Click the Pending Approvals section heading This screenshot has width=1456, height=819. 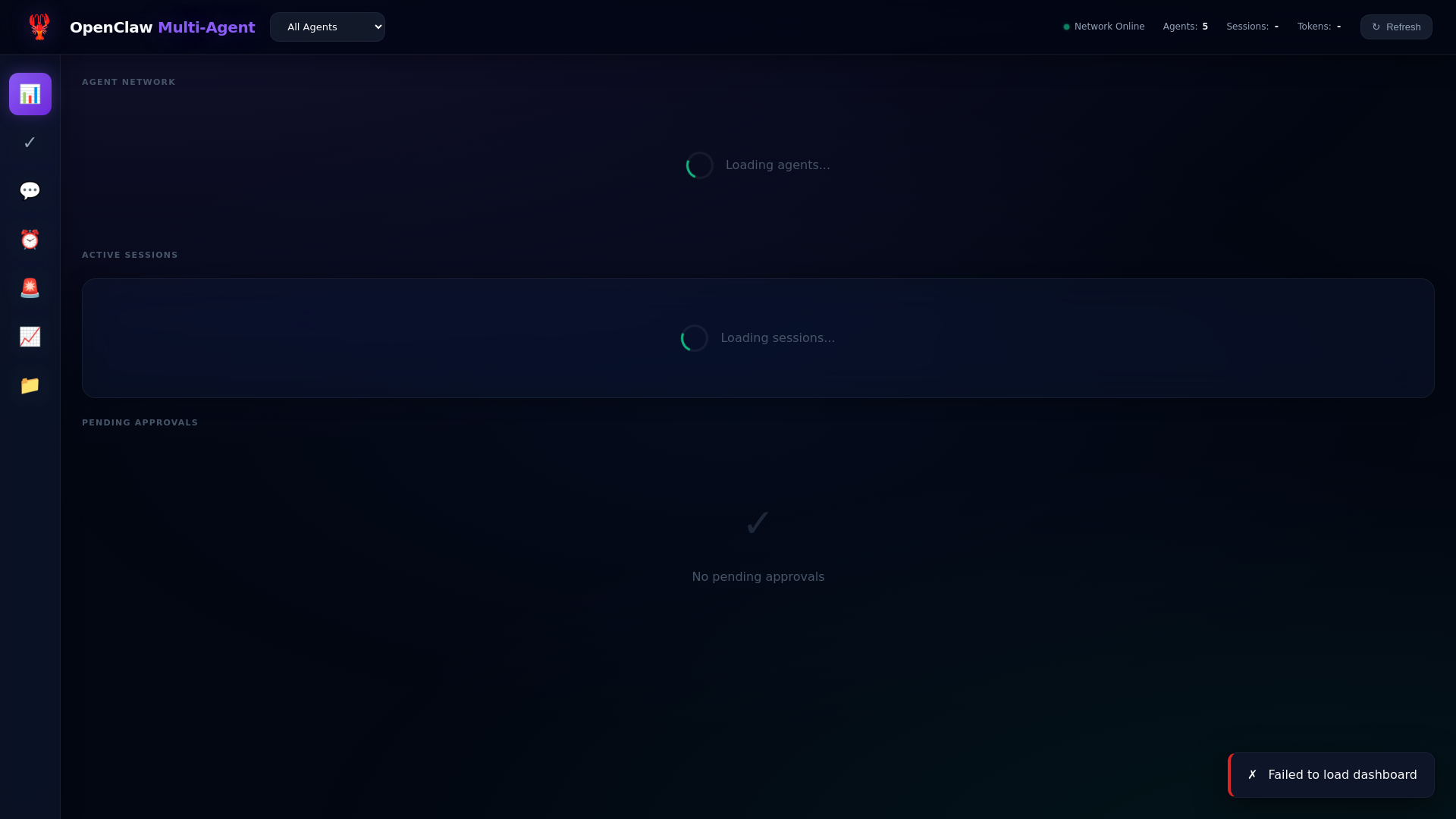click(140, 422)
